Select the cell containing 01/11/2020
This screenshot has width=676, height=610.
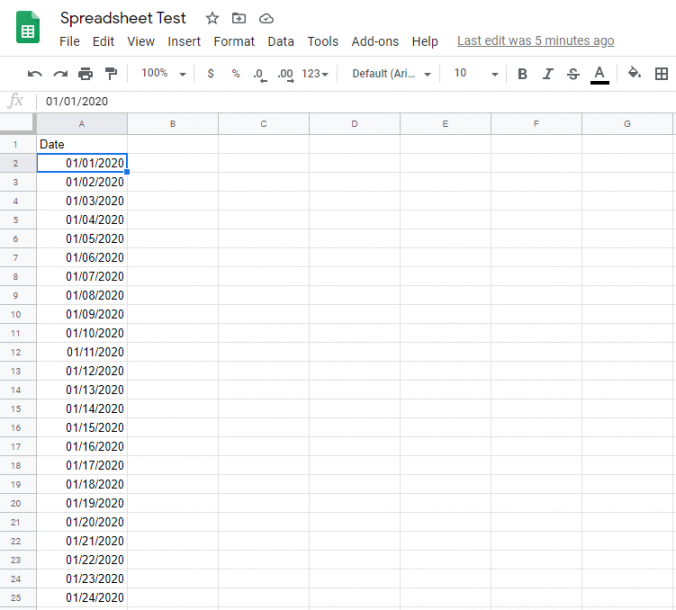point(82,352)
